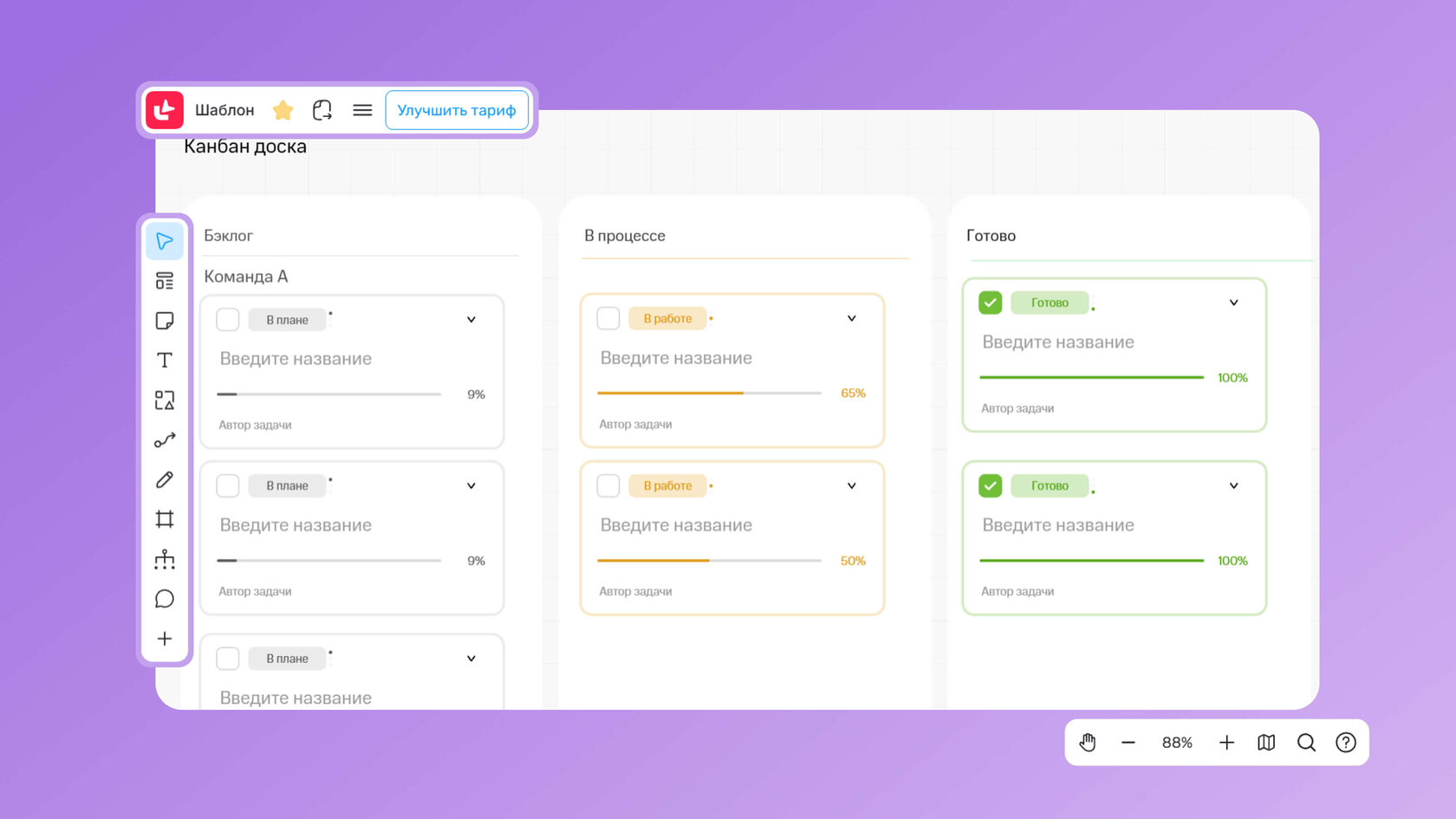Select the cursor pointer tool
This screenshot has height=819, width=1456.
pos(165,241)
